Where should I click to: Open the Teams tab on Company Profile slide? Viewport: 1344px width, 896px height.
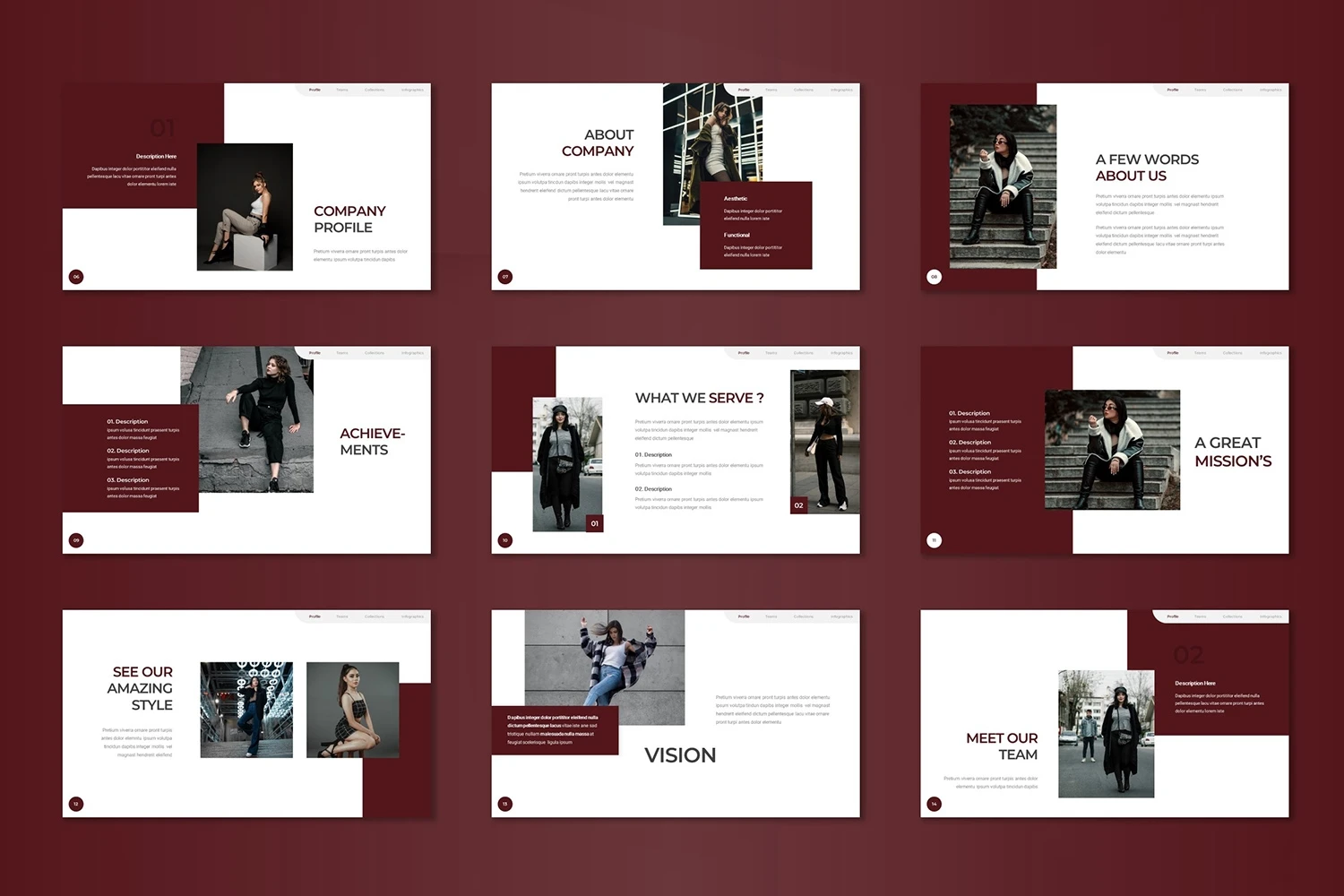pos(342,90)
